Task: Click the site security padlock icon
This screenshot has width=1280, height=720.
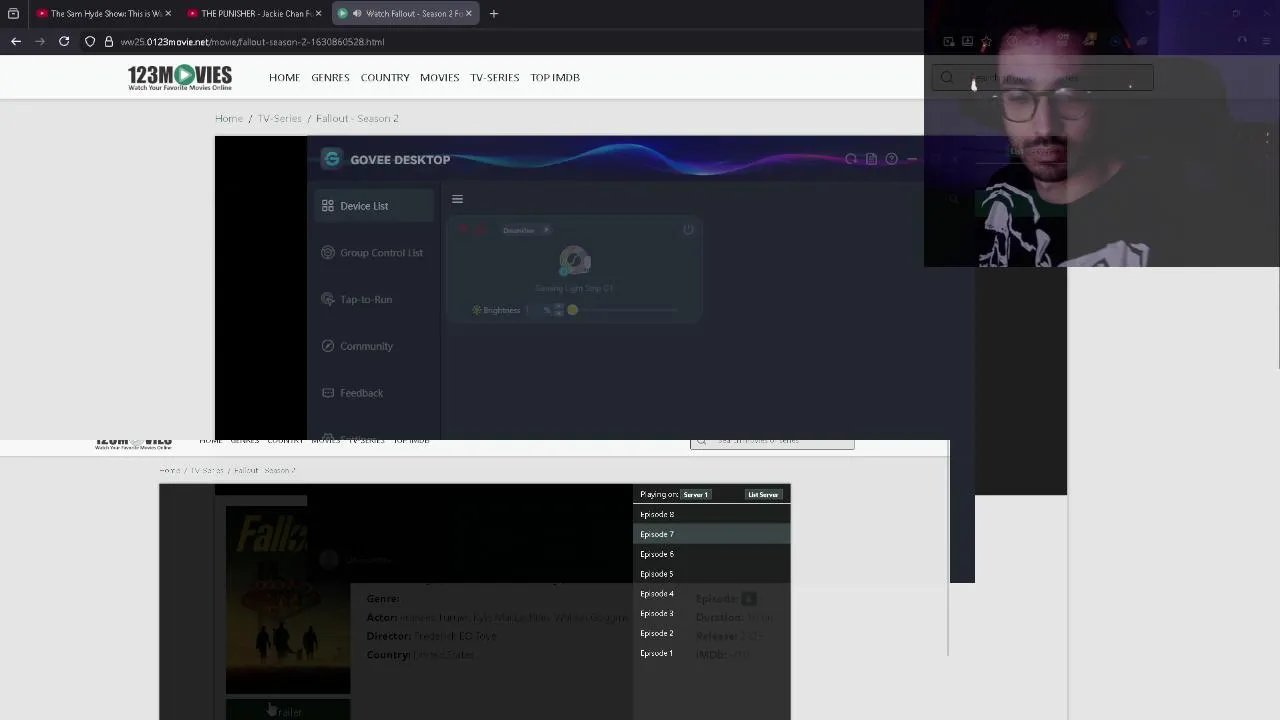Action: coord(108,42)
